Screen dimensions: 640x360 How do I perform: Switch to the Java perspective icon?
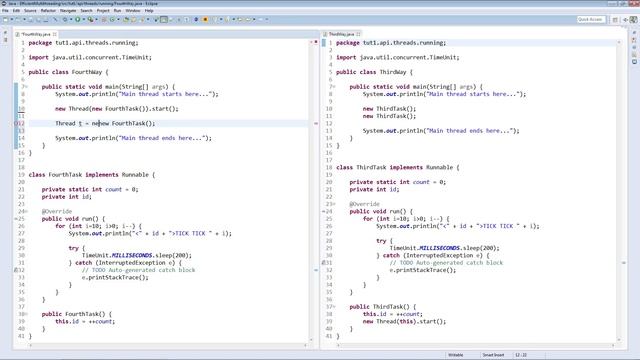tap(633, 19)
